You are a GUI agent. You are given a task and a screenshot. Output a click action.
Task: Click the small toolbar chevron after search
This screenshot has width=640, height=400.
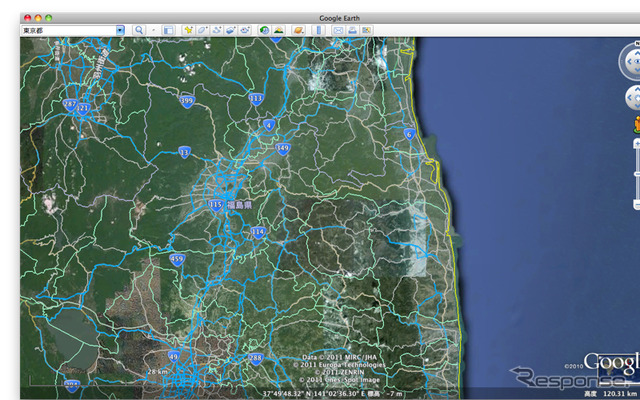click(153, 30)
